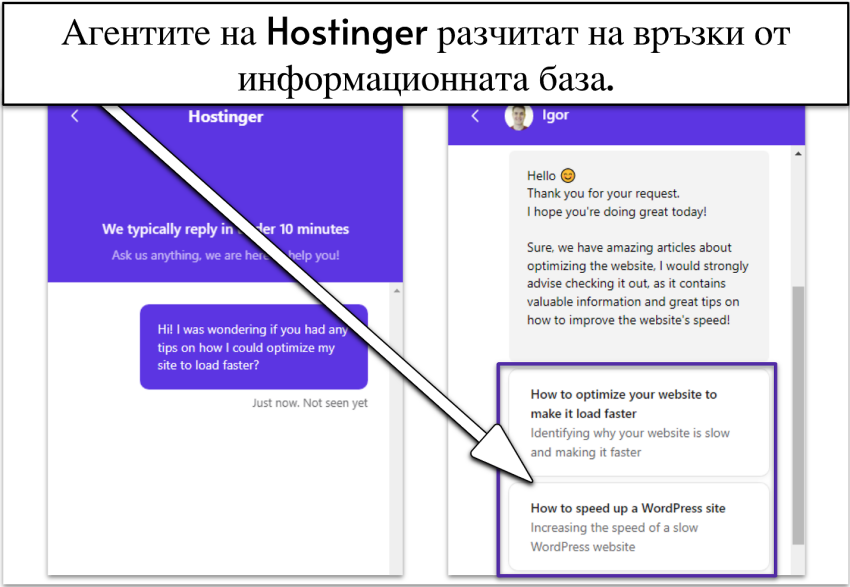
Task: Click scroll-up arrow in Igor's chat panel
Action: pos(797,155)
